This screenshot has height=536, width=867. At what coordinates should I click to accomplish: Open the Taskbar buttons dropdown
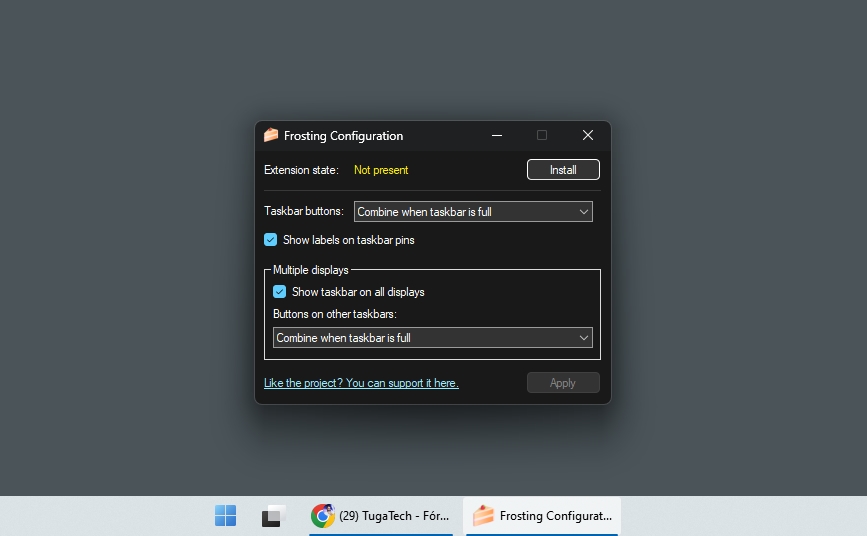point(473,211)
